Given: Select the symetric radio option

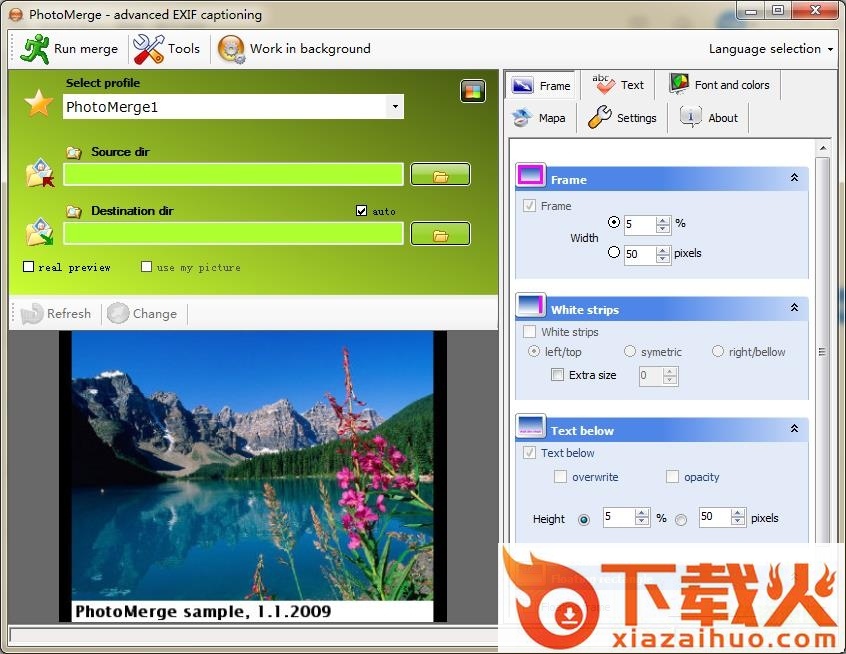Looking at the screenshot, I should pos(630,351).
